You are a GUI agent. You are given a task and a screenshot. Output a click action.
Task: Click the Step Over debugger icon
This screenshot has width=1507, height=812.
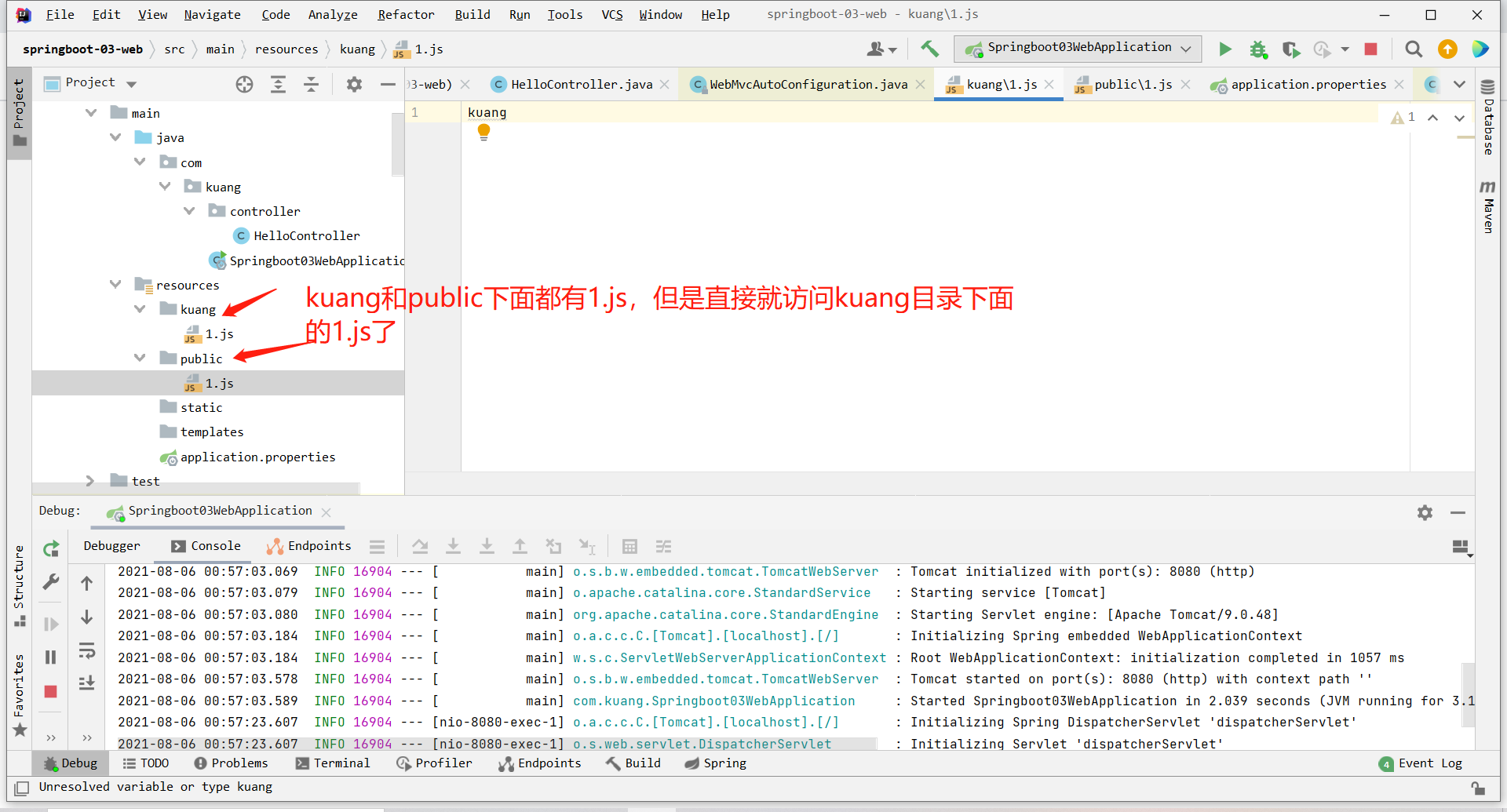(420, 546)
